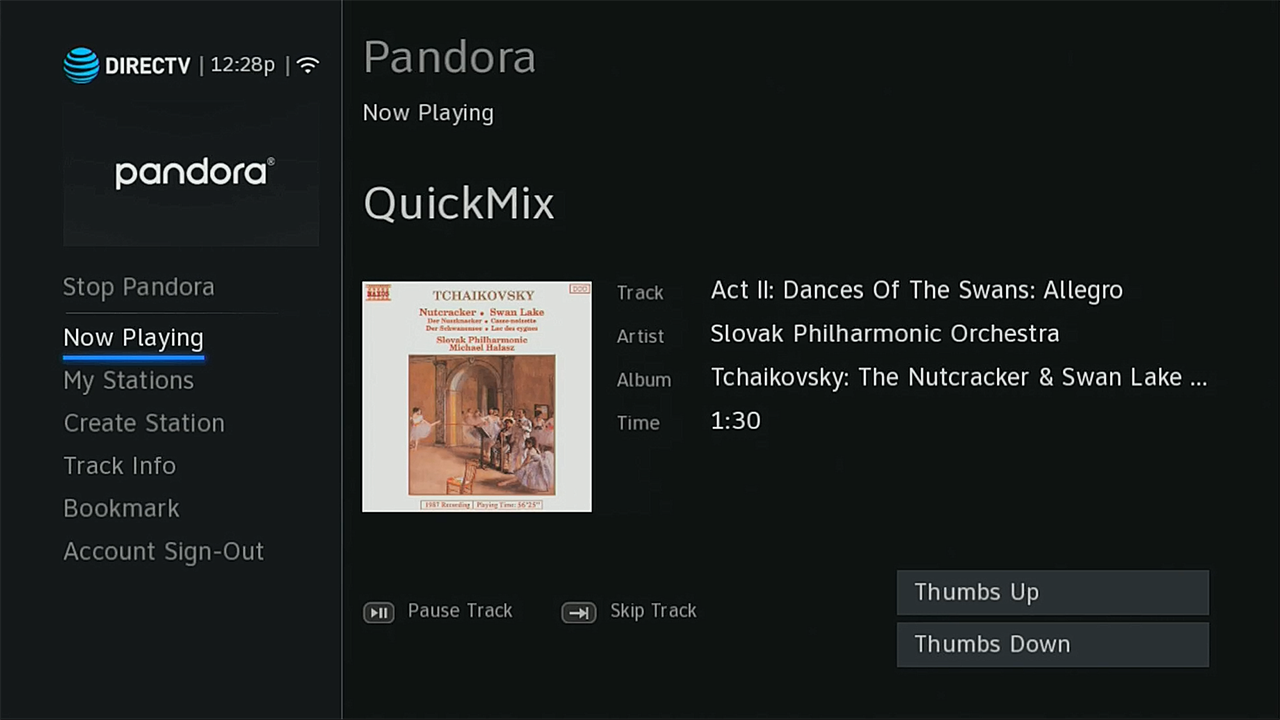Choose Account Sign-Out

point(163,551)
